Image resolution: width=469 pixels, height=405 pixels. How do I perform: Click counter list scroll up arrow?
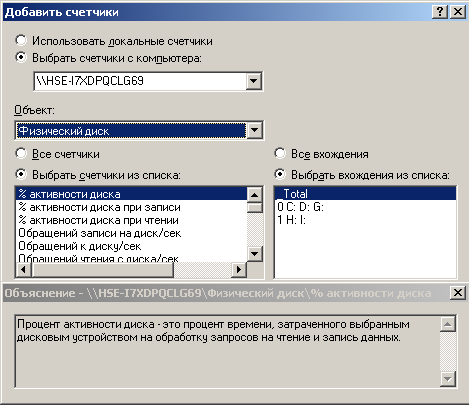[x=255, y=195]
